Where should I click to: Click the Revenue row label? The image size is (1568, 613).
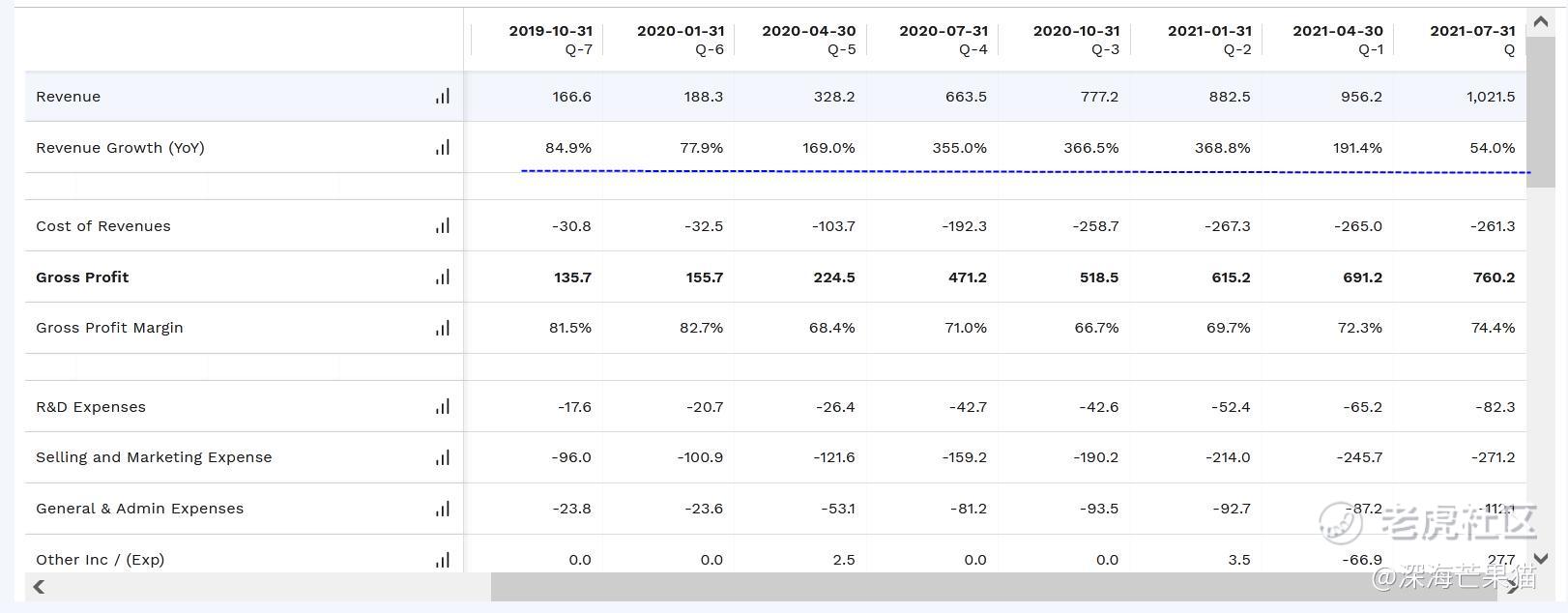[x=68, y=97]
